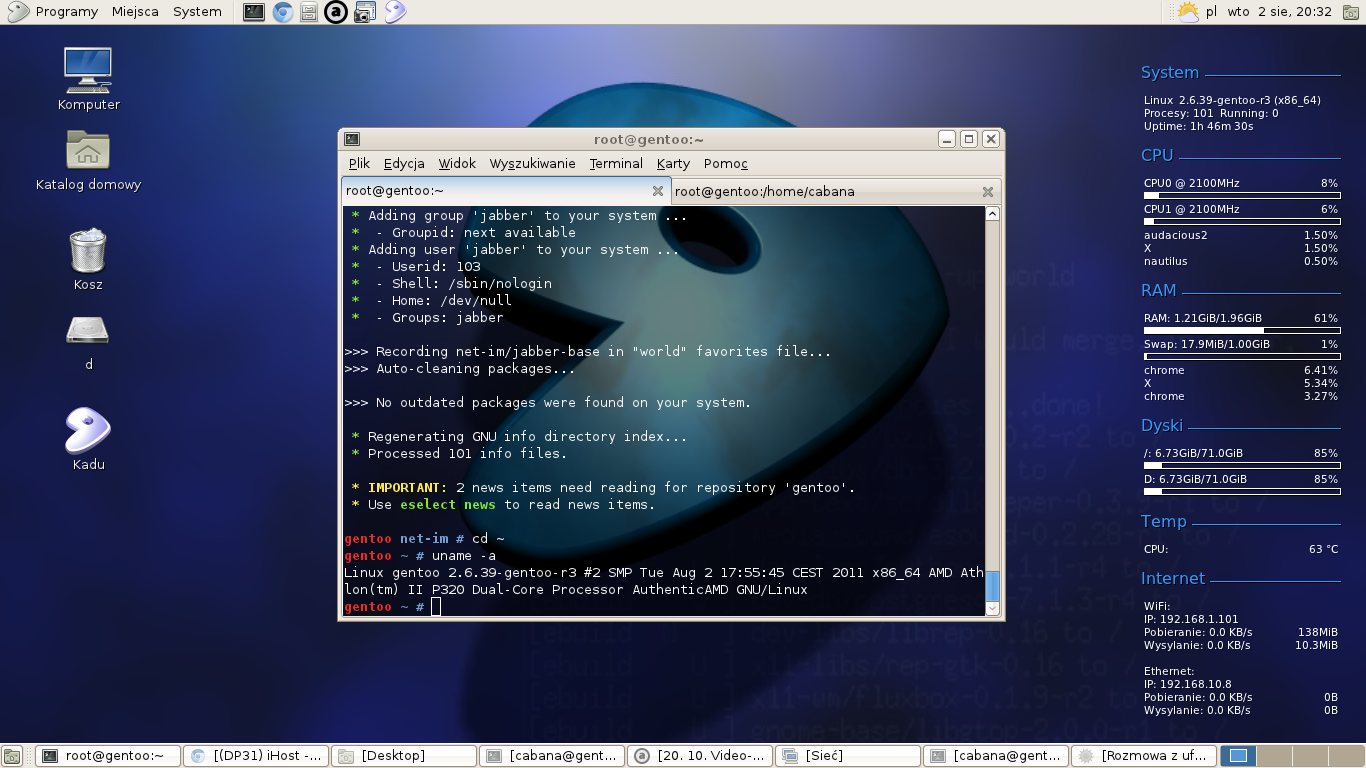
Task: Close the root@gentoo:/home/cabana tab
Action: pyautogui.click(x=988, y=191)
